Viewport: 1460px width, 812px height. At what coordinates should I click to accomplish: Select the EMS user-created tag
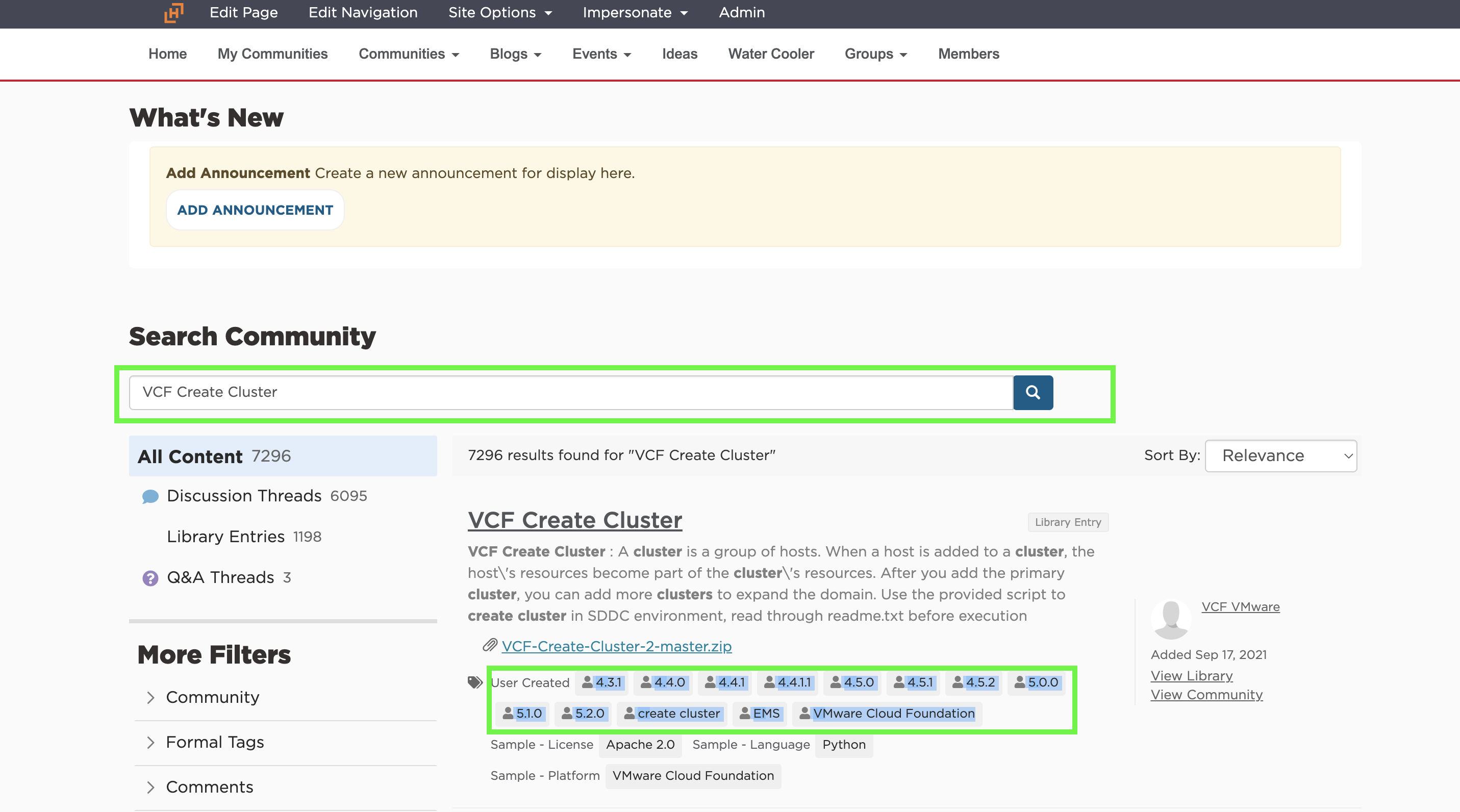tap(760, 714)
